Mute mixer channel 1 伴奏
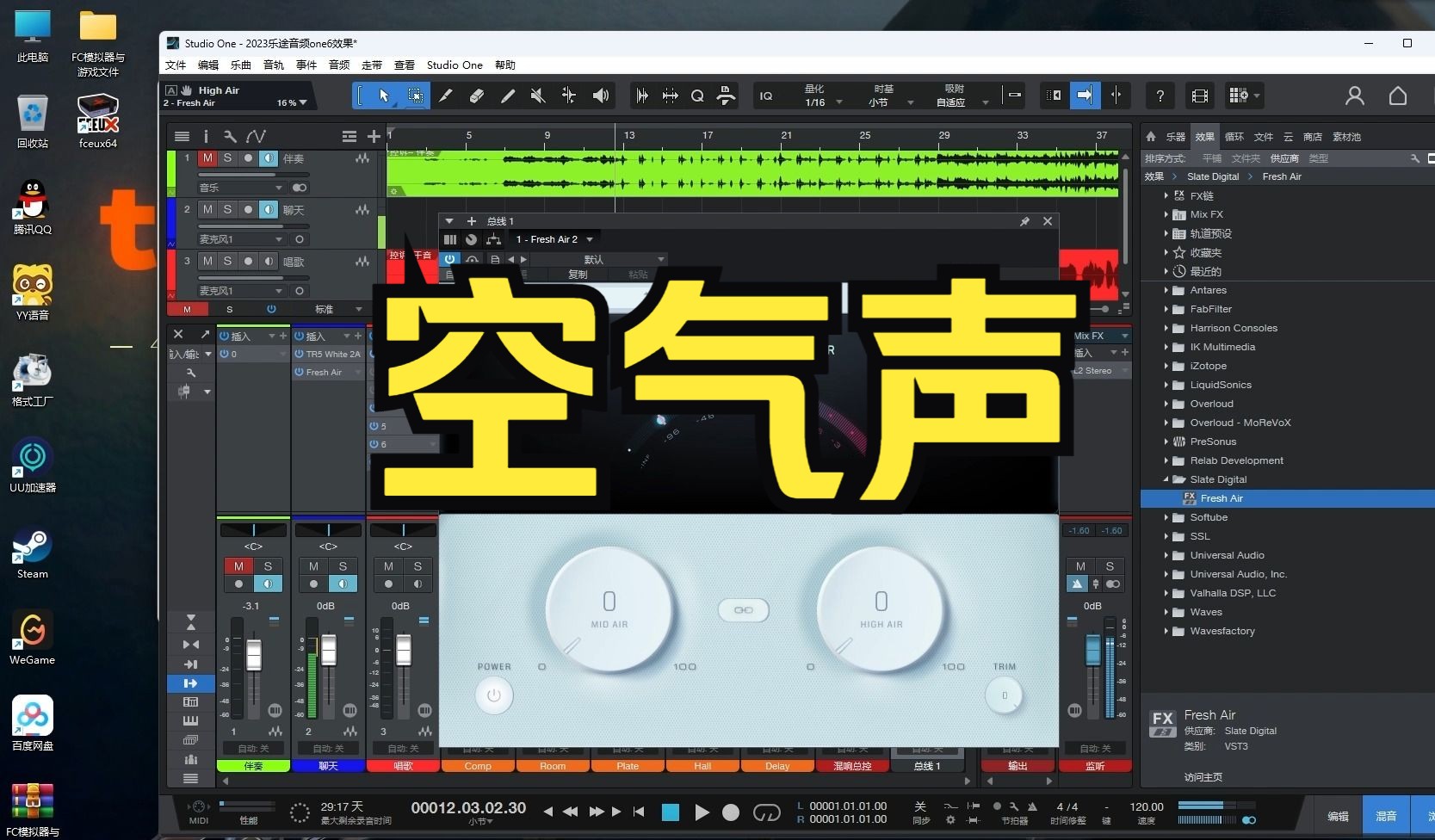 [238, 565]
